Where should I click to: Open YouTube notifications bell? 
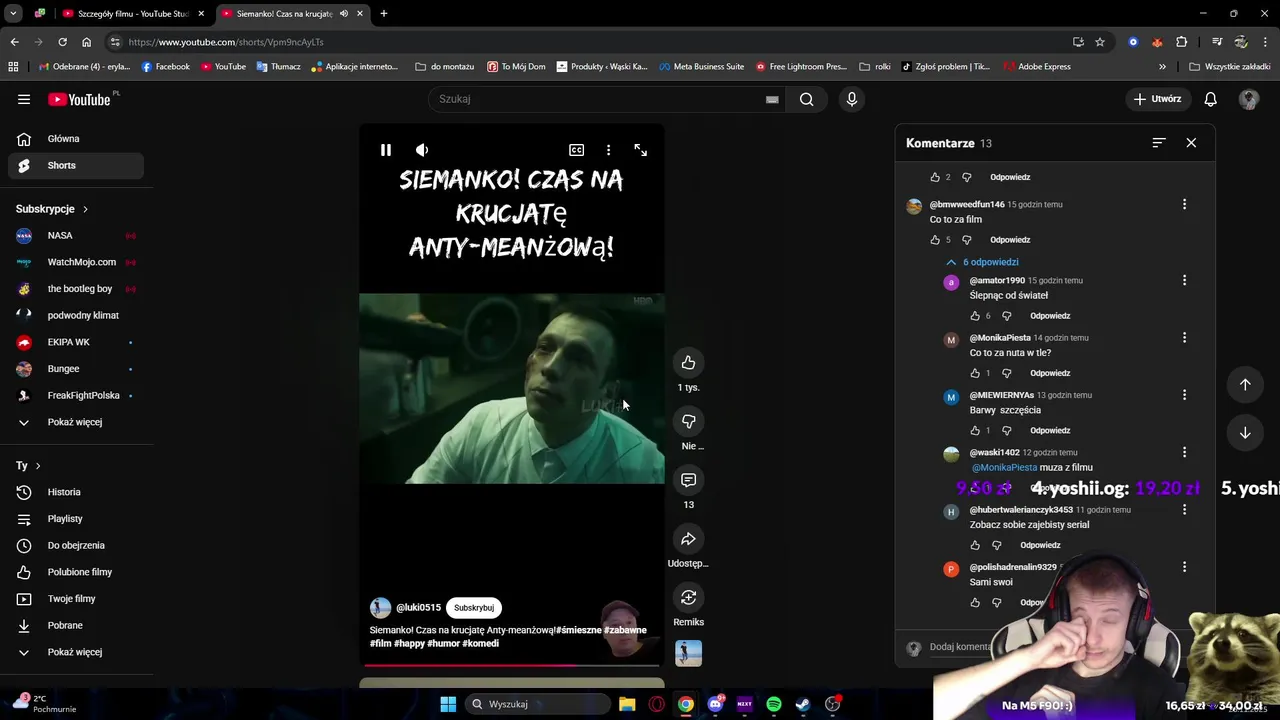pyautogui.click(x=1210, y=99)
